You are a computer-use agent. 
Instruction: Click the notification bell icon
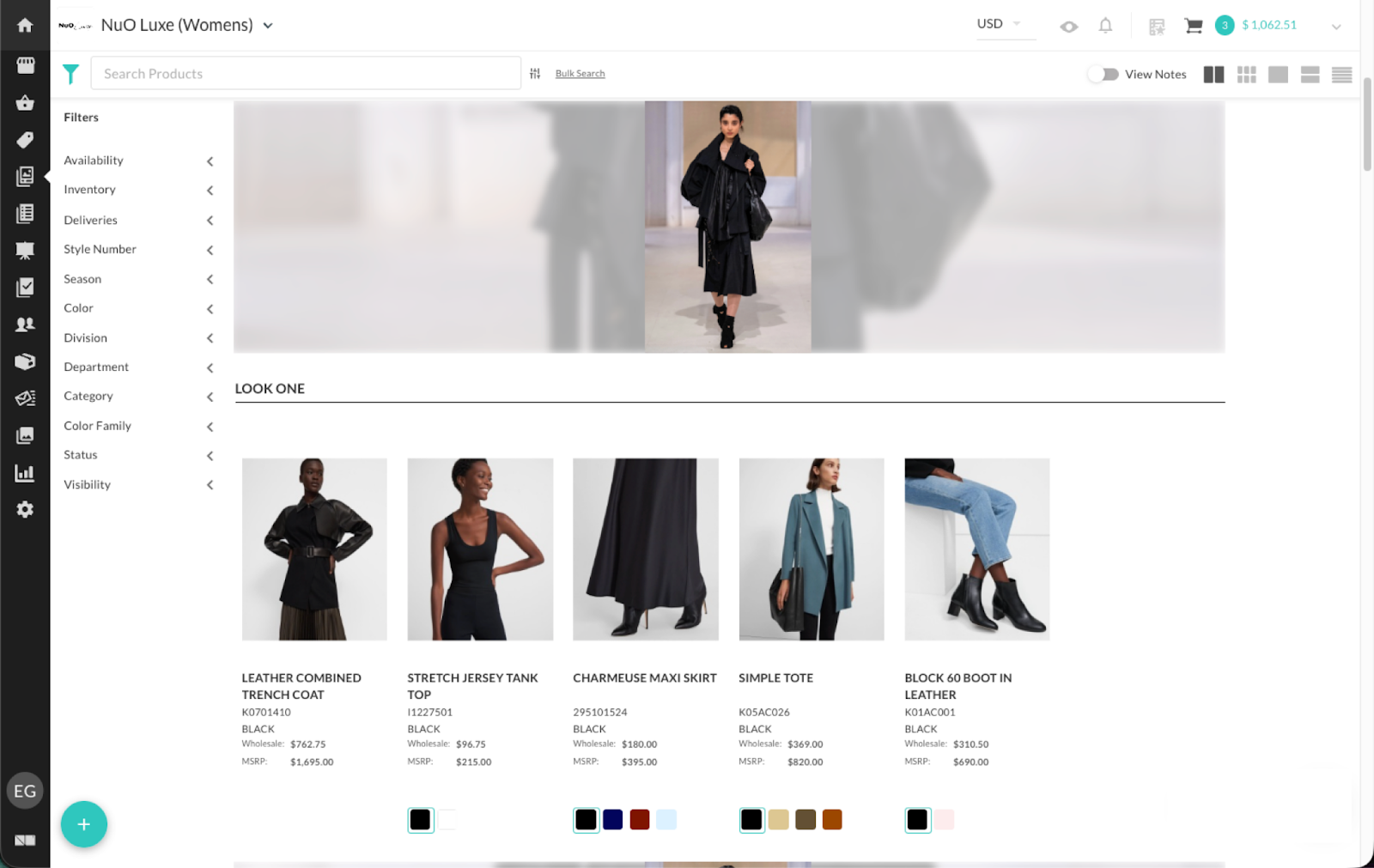pos(1106,24)
